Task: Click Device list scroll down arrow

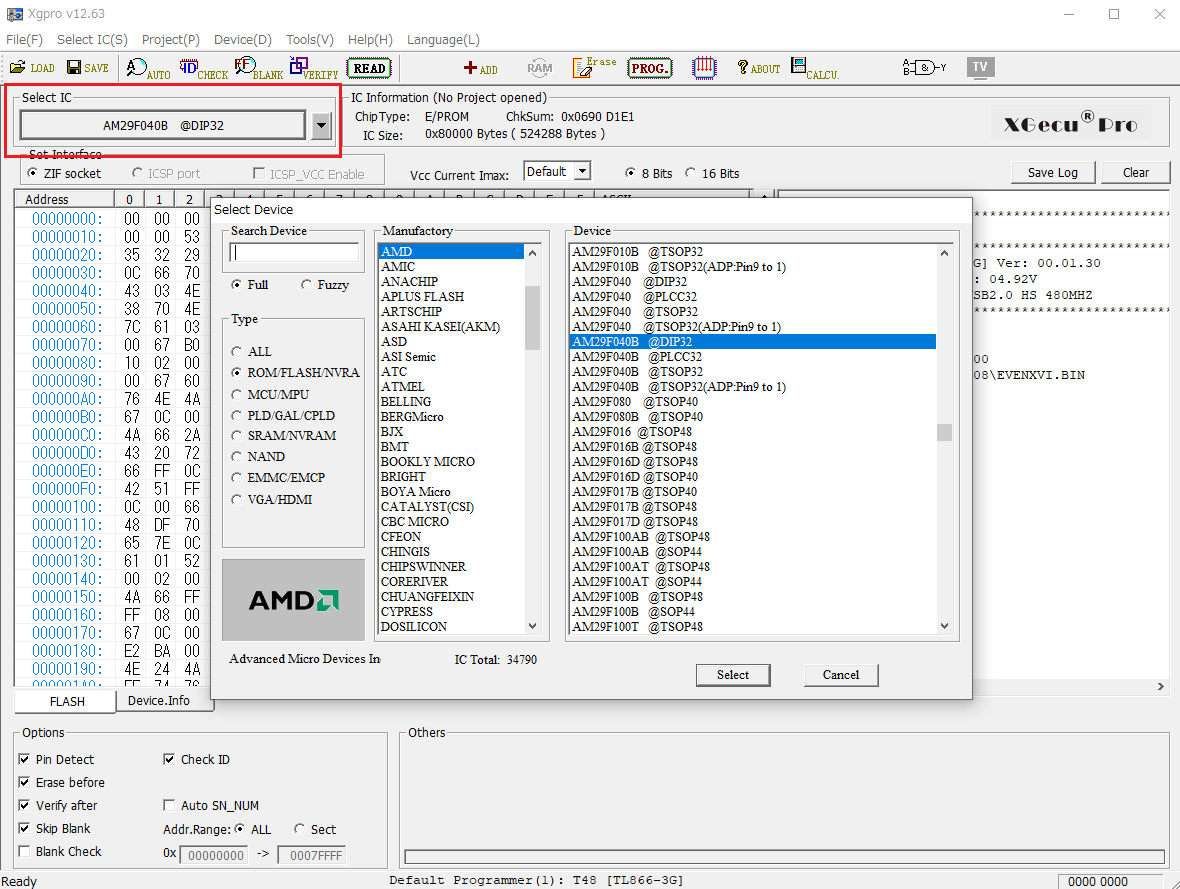Action: tap(944, 626)
